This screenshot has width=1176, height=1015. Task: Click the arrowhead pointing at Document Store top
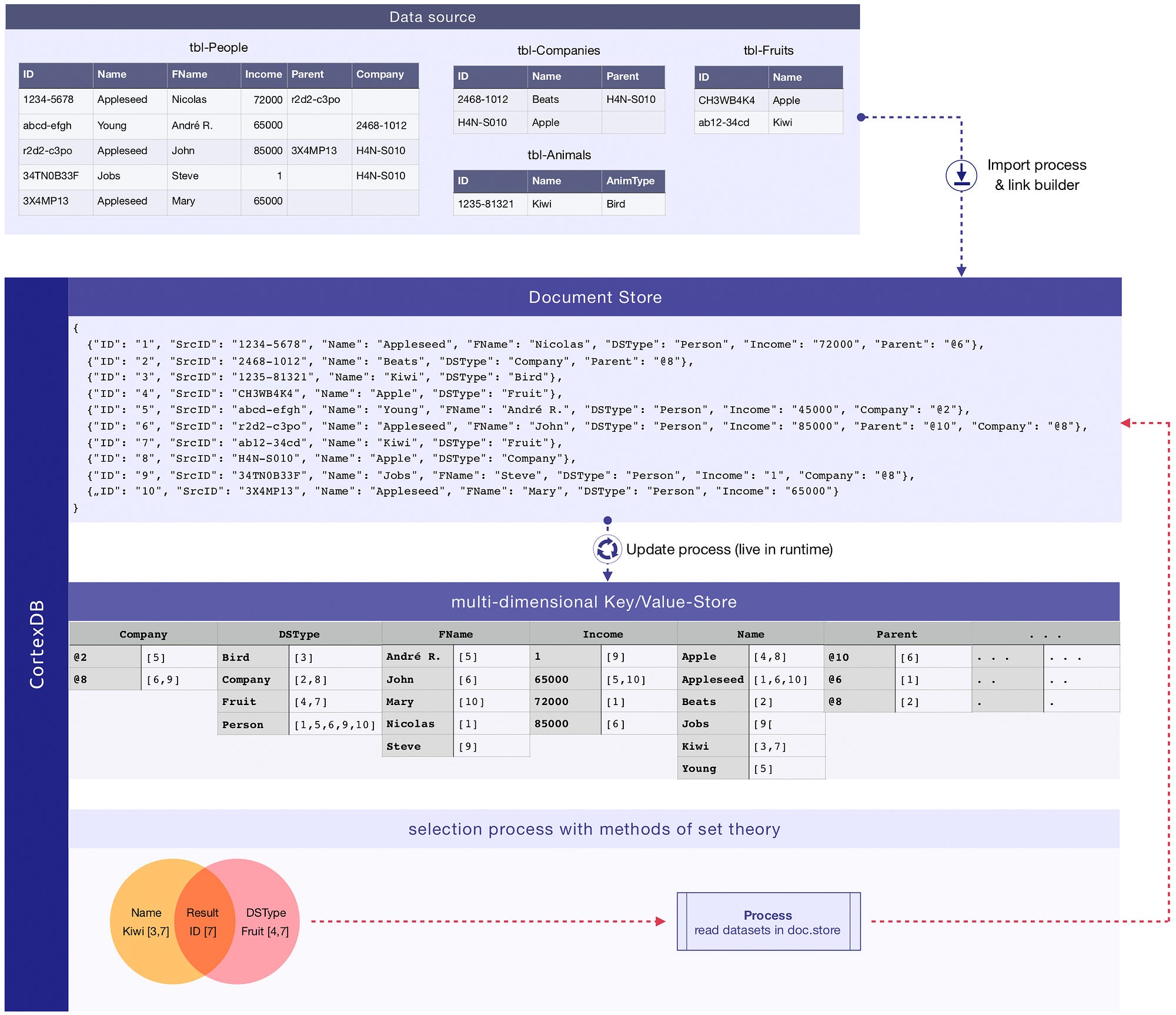click(x=961, y=271)
